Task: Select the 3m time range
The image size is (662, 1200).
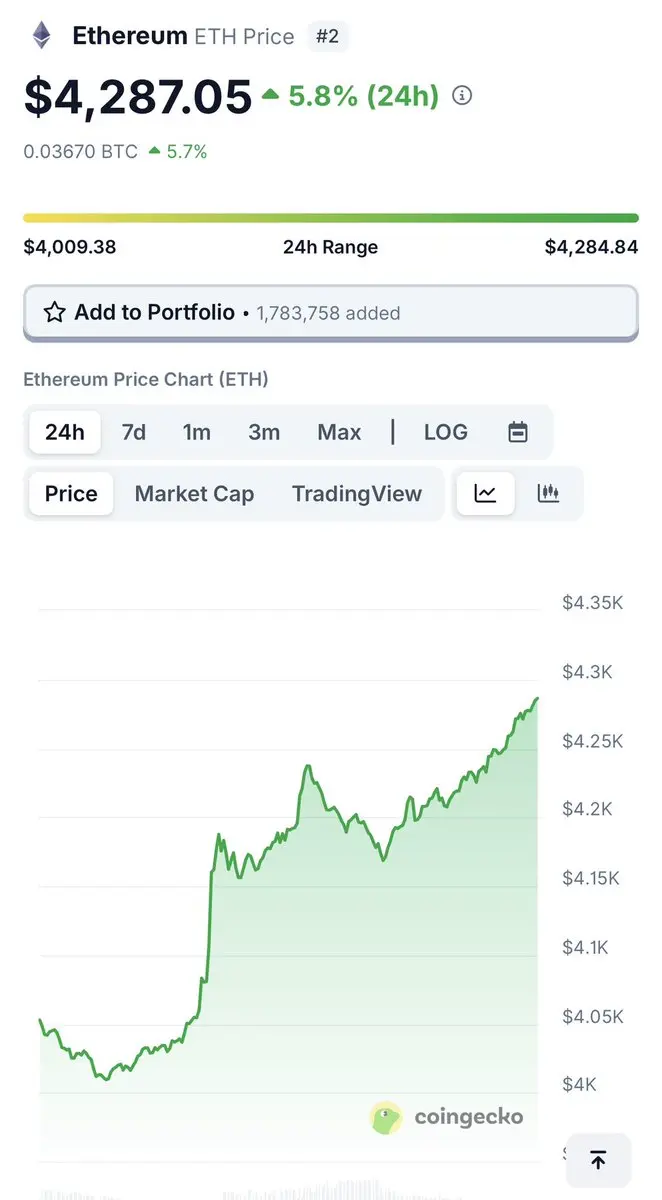Action: [264, 432]
